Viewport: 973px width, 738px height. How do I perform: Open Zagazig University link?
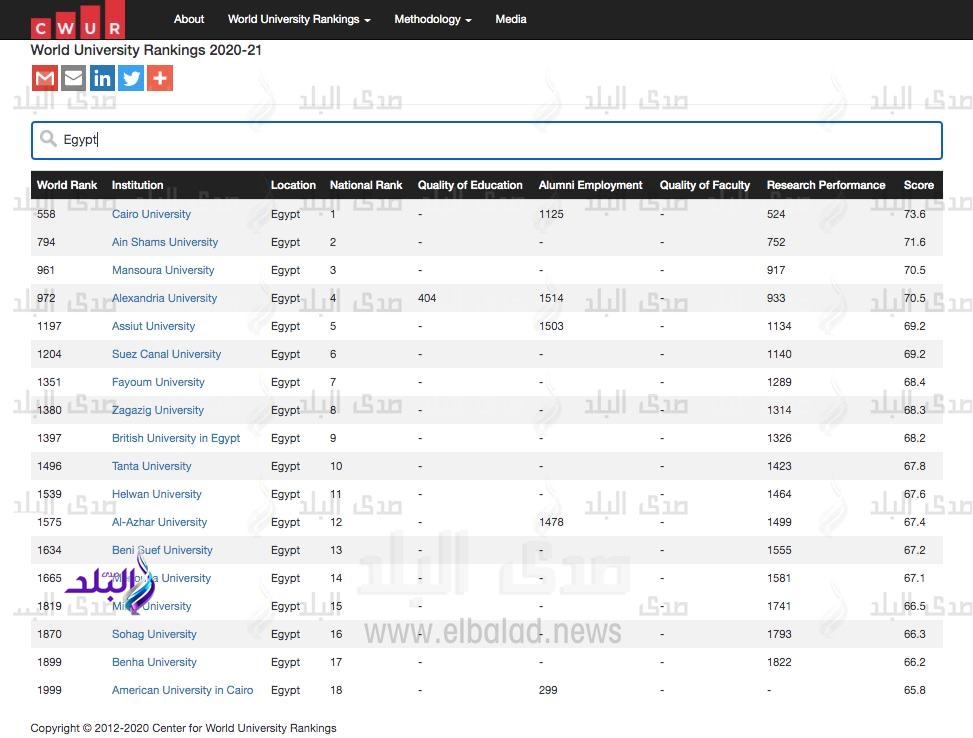(x=158, y=410)
